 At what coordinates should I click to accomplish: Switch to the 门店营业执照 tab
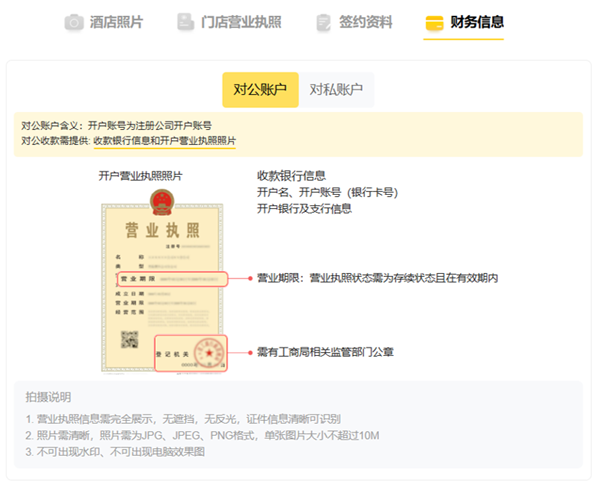point(241,22)
